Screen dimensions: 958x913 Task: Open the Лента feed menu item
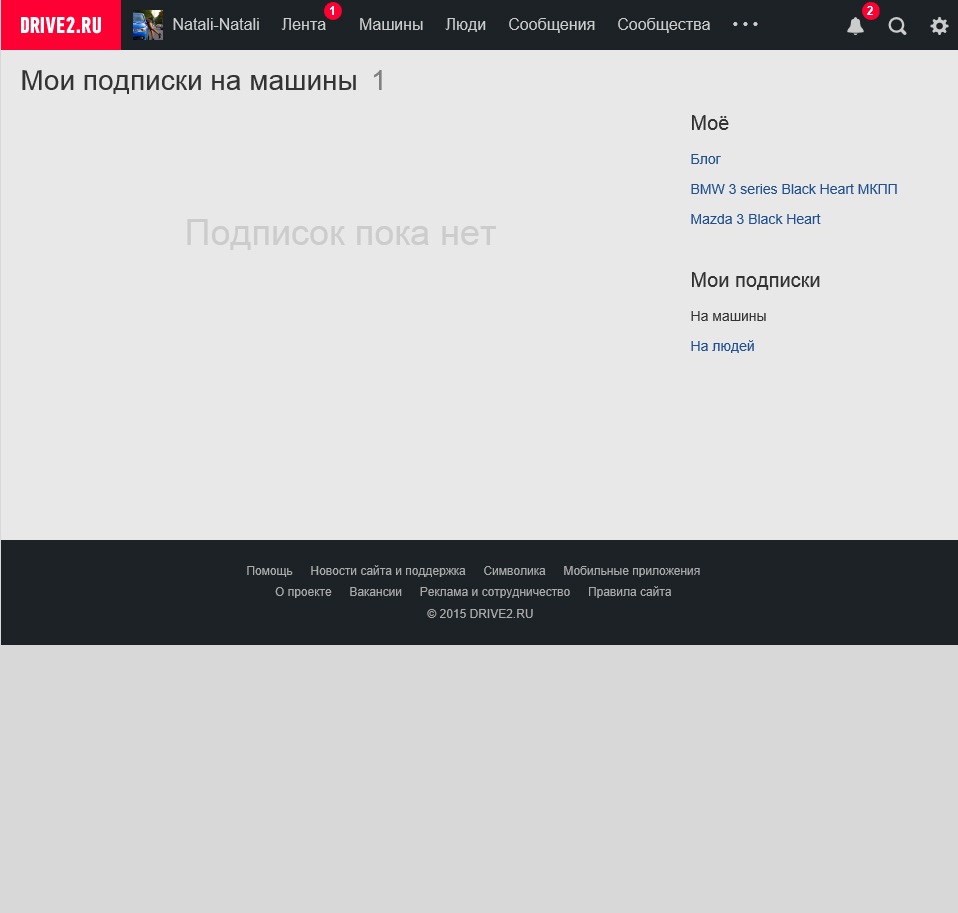304,24
